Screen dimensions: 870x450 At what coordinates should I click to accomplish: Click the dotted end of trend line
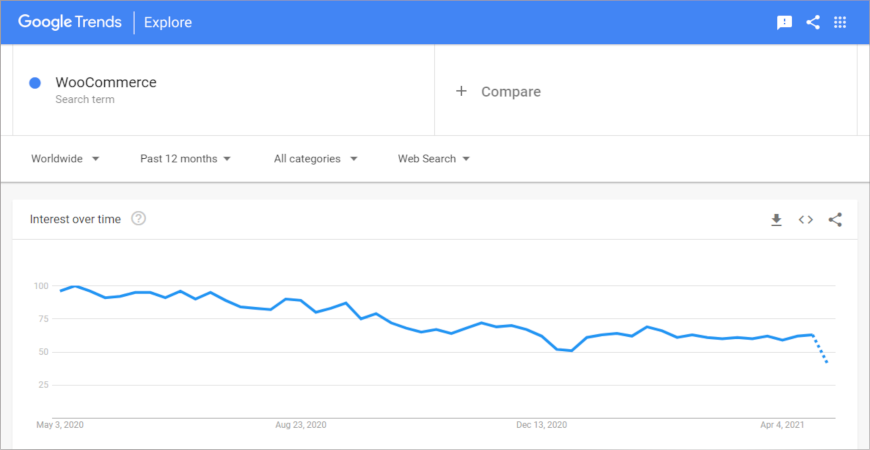tap(822, 352)
